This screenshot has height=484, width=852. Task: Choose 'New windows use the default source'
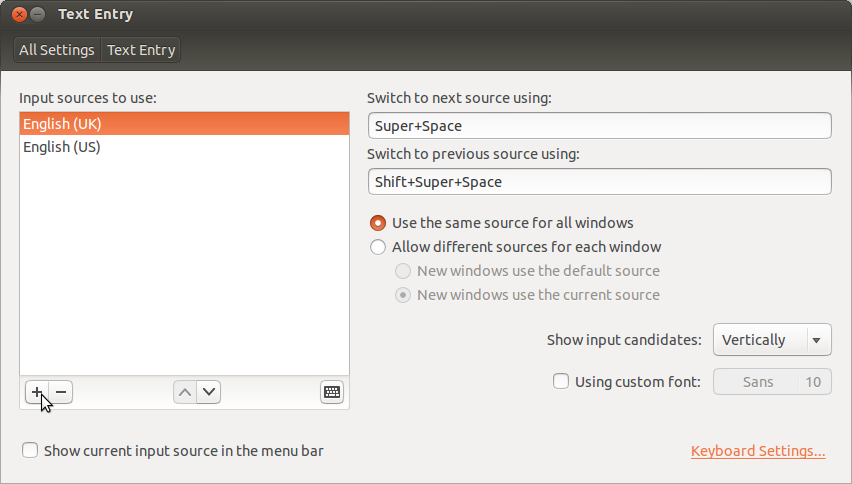point(527,271)
